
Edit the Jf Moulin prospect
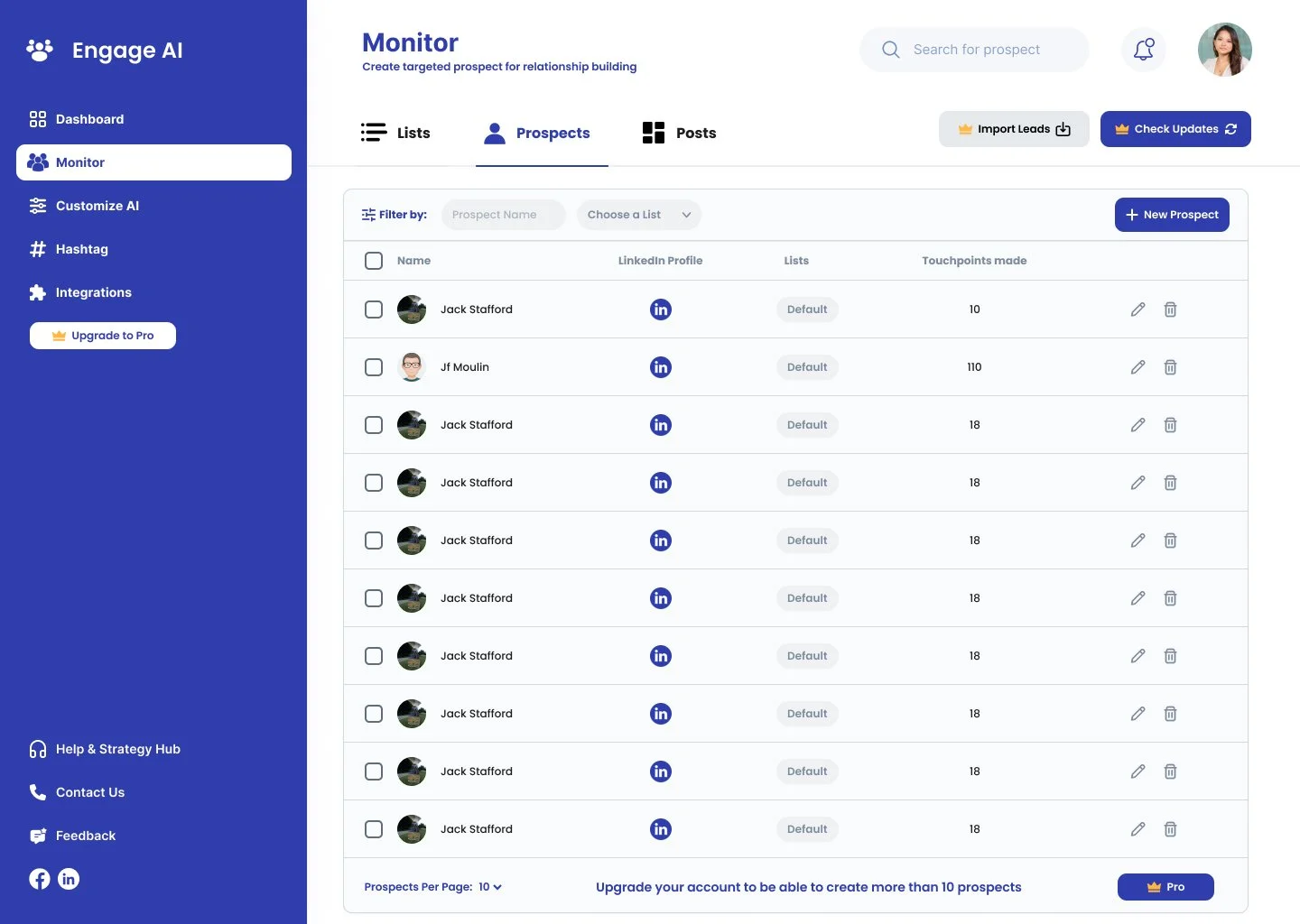coord(1137,367)
